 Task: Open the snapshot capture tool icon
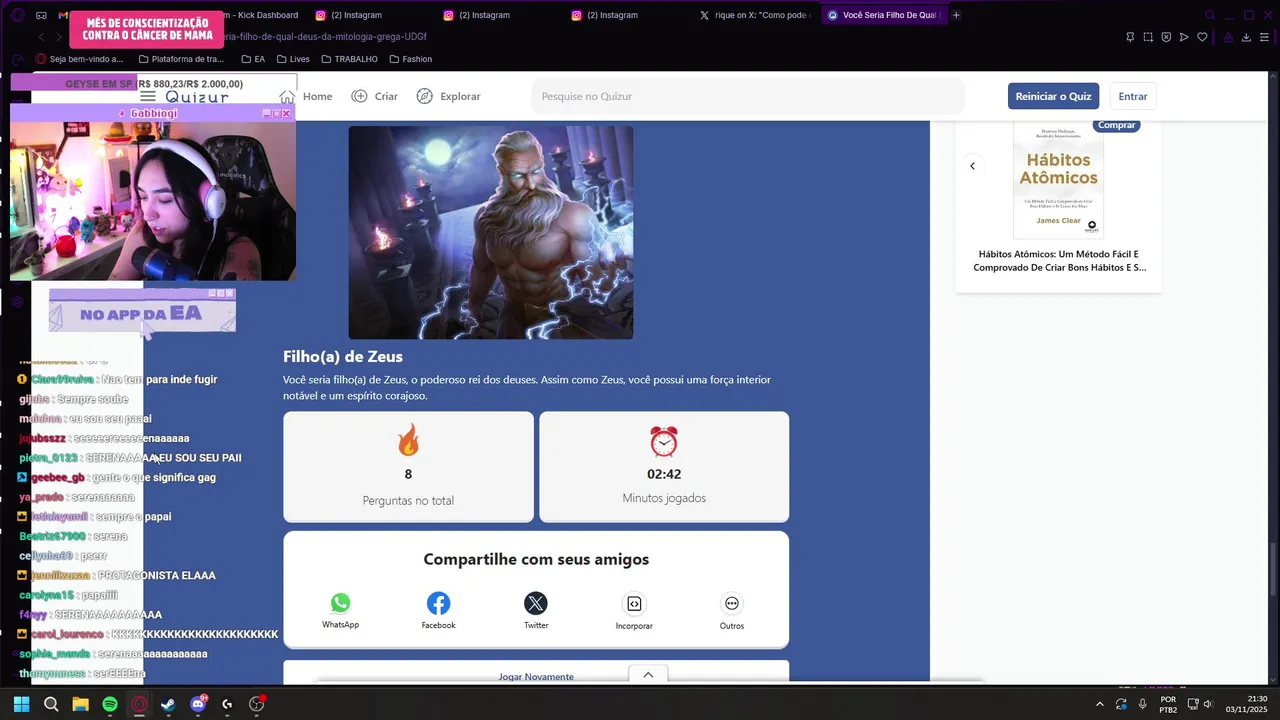pos(1148,37)
